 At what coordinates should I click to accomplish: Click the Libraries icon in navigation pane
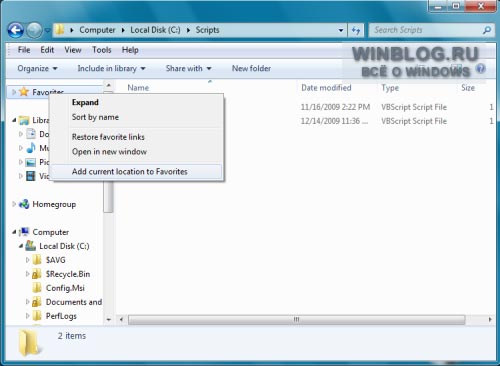[x=24, y=120]
